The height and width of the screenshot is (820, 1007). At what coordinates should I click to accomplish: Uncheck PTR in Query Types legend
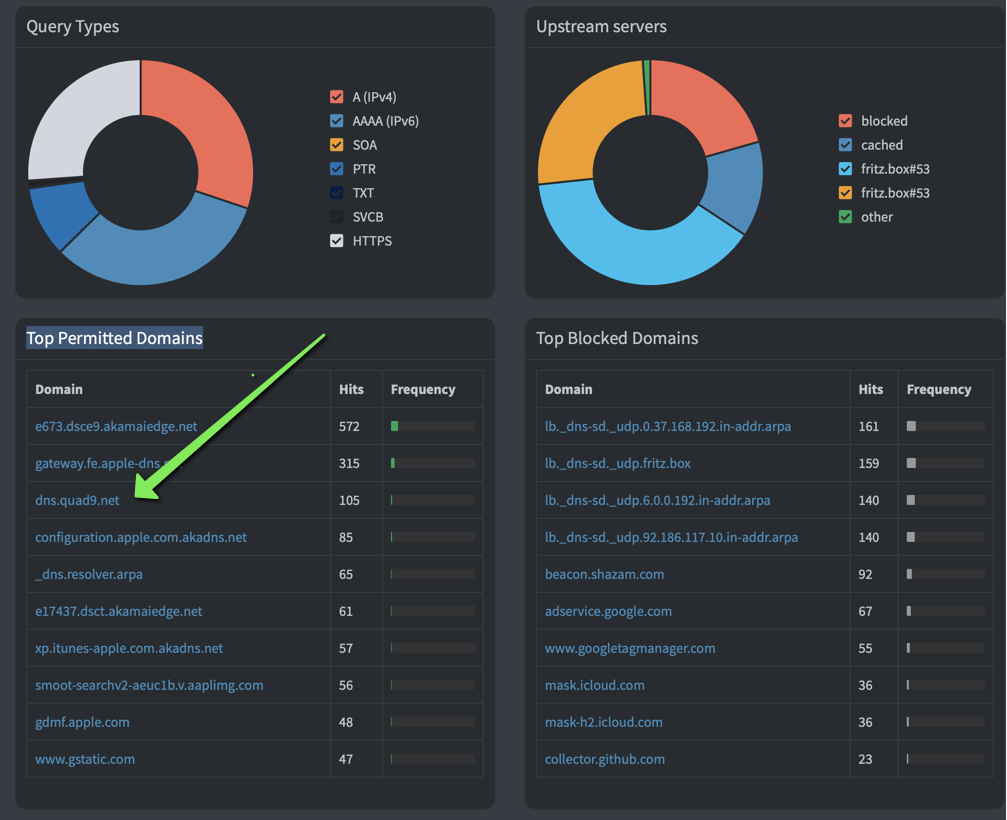click(336, 168)
